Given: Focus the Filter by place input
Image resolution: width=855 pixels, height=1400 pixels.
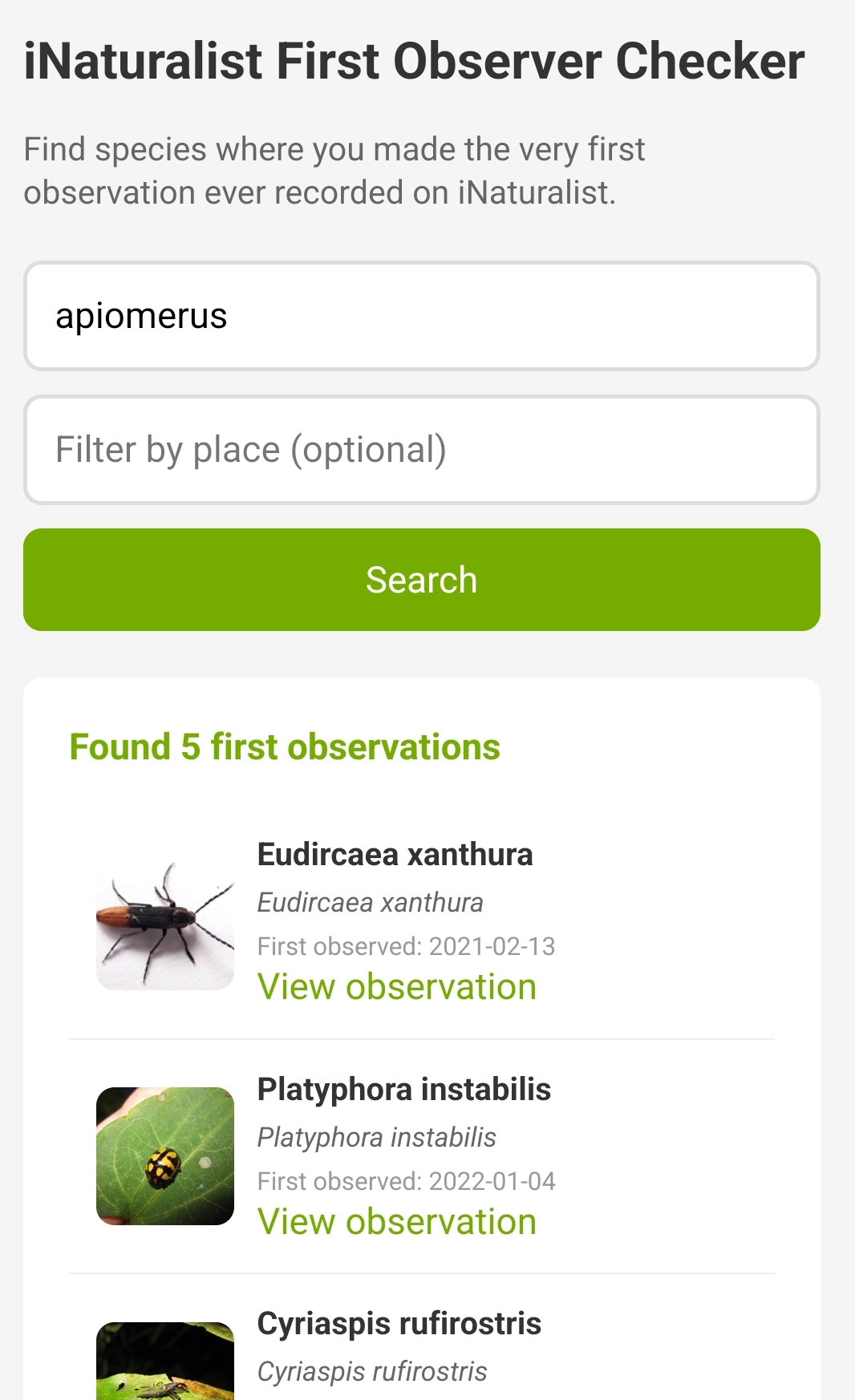Looking at the screenshot, I should point(421,450).
